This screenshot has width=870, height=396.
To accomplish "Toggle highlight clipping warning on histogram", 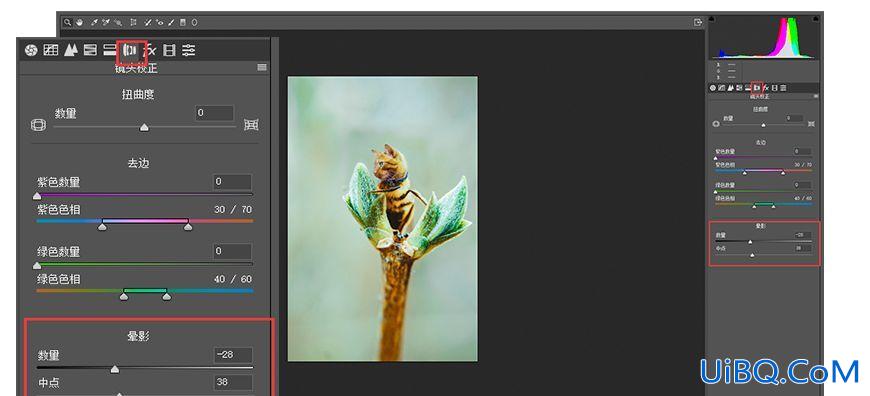I will [x=815, y=18].
